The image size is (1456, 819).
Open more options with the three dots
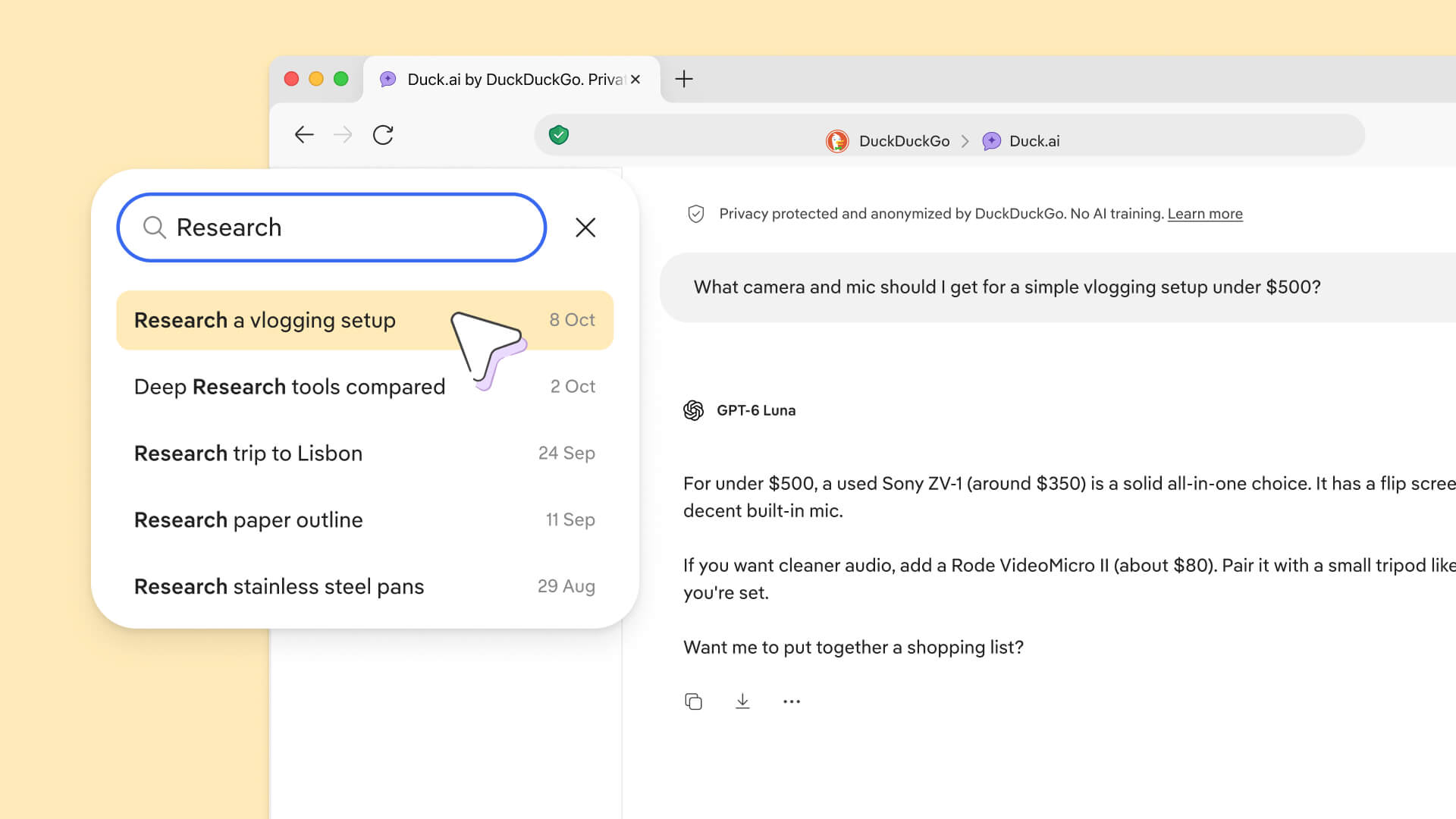tap(792, 701)
